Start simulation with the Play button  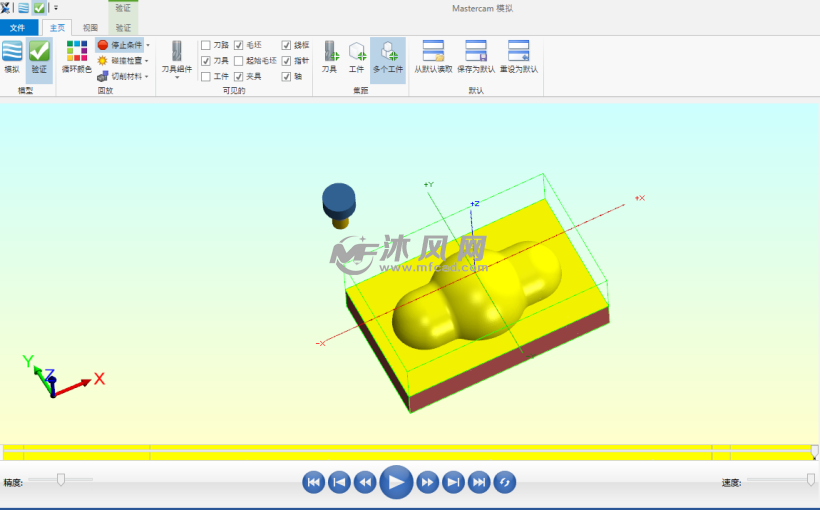(396, 482)
